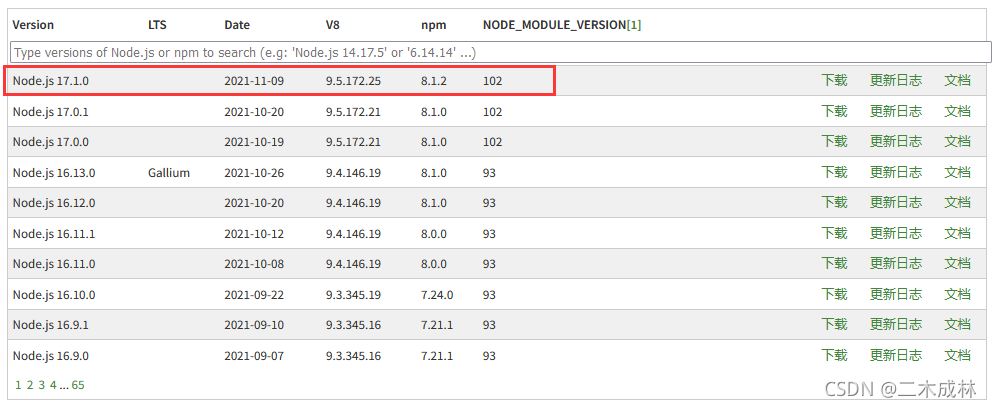Click the V8 column header
Screen dimensions: 992x407
pos(333,25)
